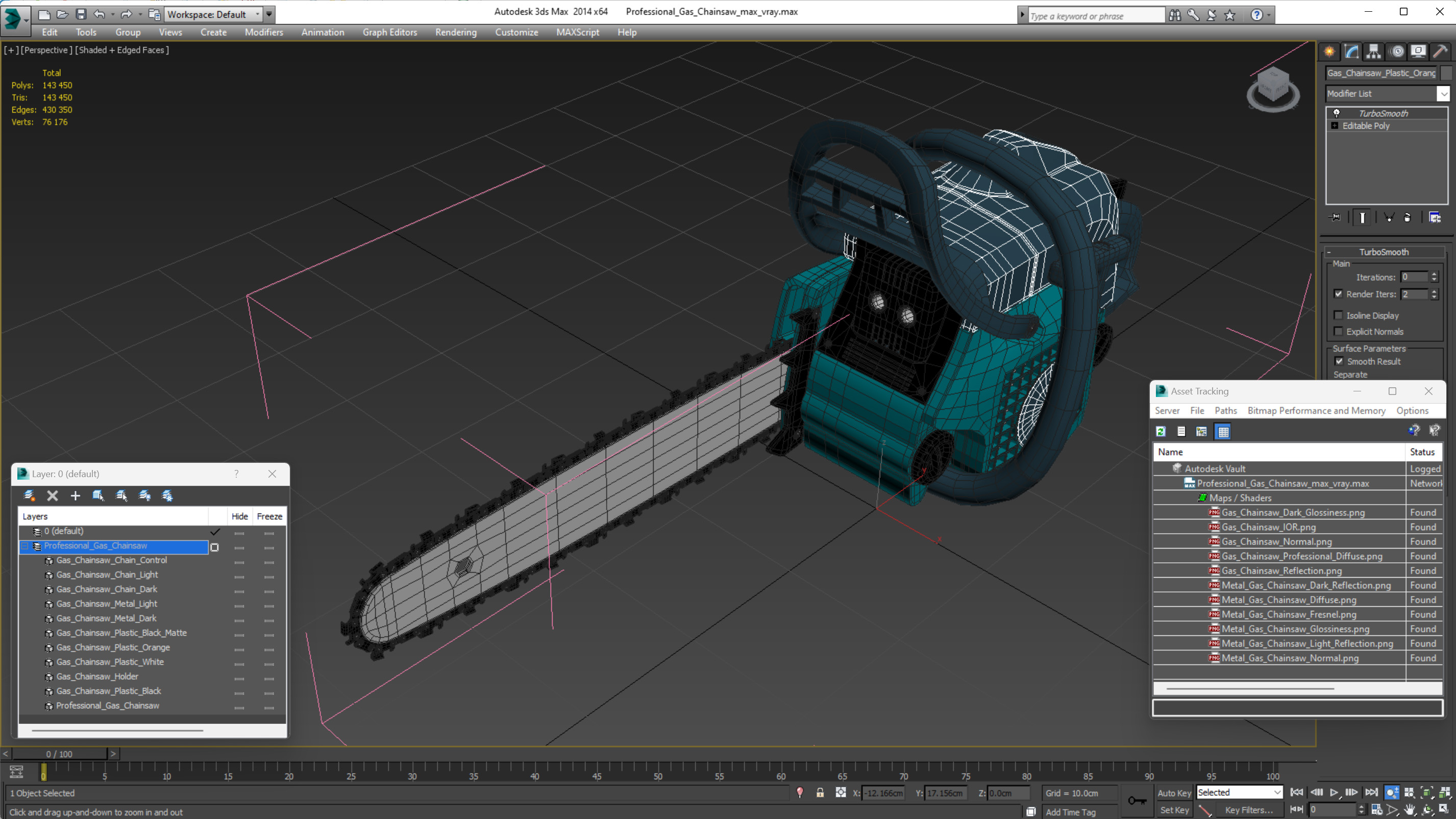Open File icon in quick access toolbar
Viewport: 1456px width, 819px height.
tap(62, 14)
